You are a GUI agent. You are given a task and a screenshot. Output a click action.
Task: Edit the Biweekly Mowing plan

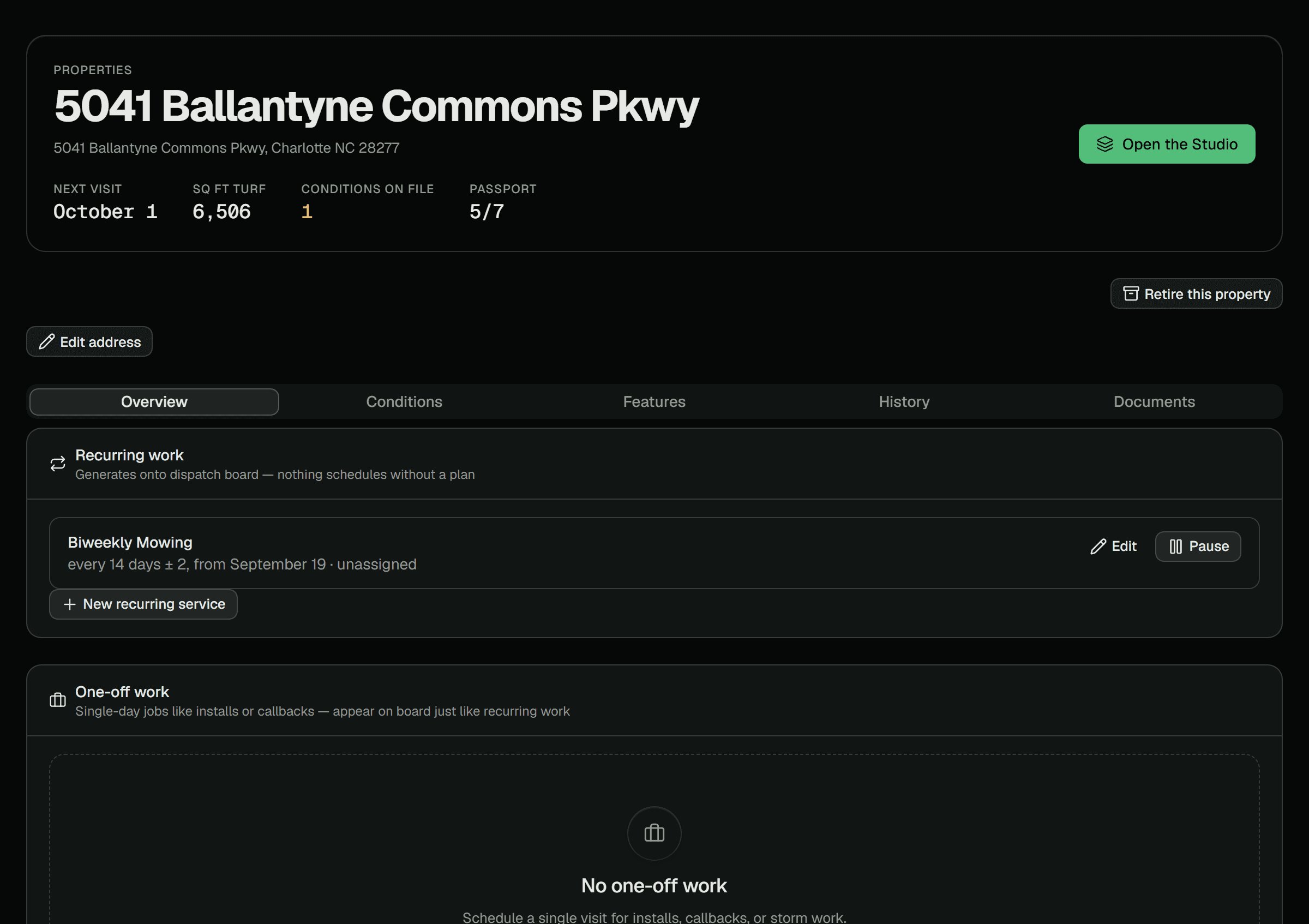click(x=1113, y=547)
